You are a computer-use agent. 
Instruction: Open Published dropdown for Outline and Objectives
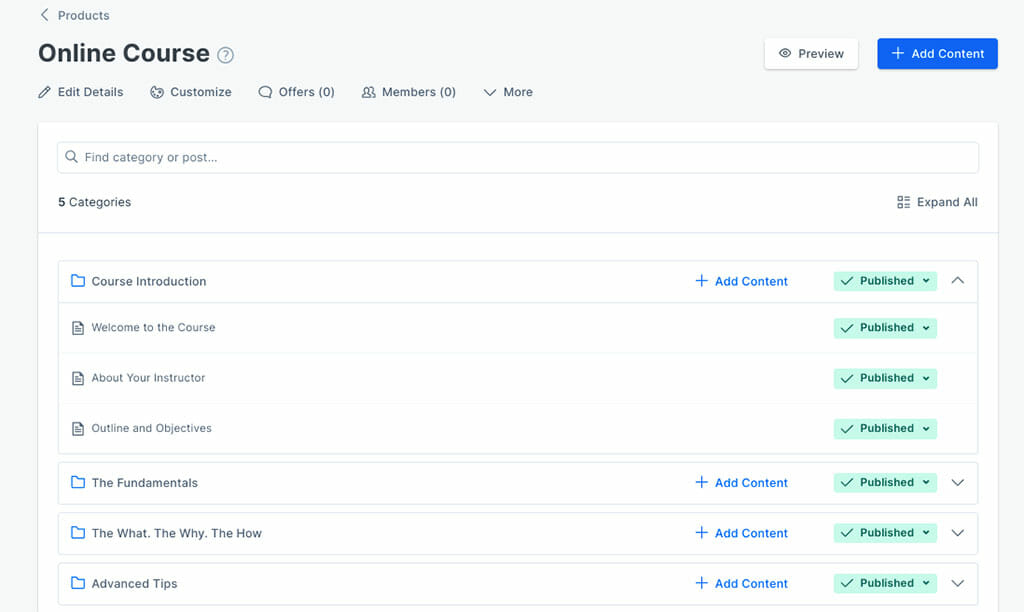tap(885, 428)
